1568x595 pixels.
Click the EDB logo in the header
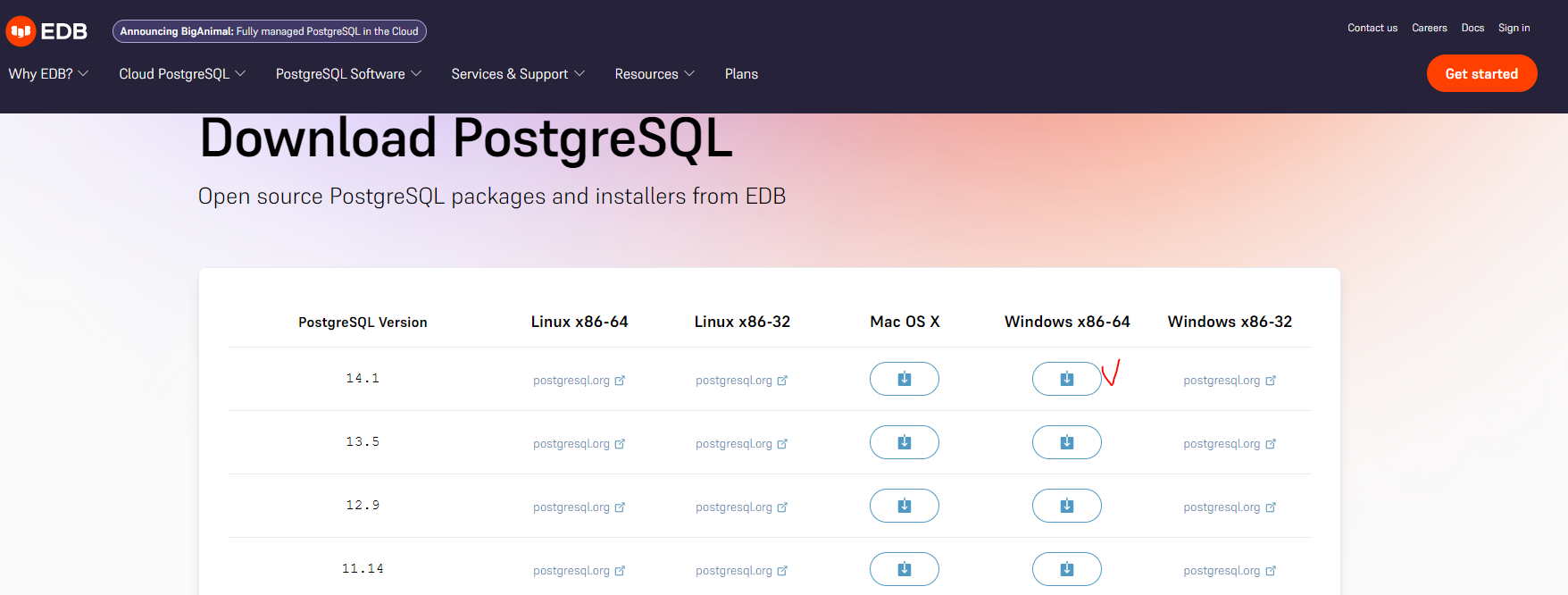pyautogui.click(x=46, y=31)
